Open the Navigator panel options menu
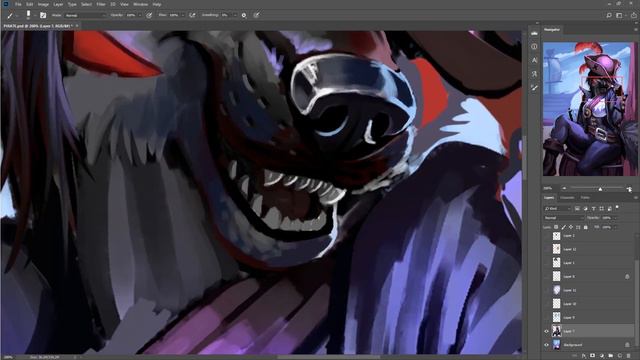This screenshot has width=640, height=360. 636,29
